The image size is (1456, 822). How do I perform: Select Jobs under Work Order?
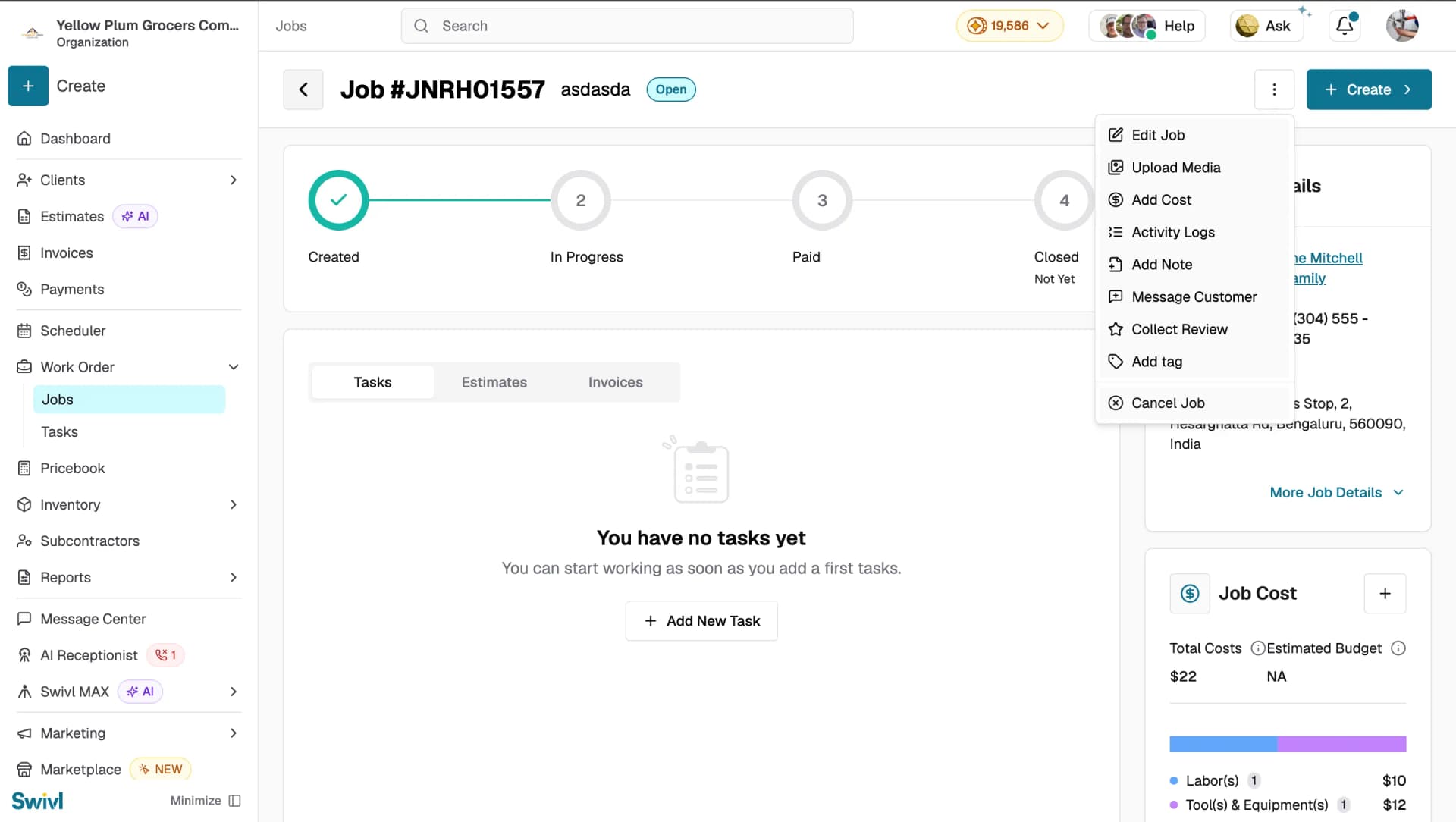tap(129, 400)
